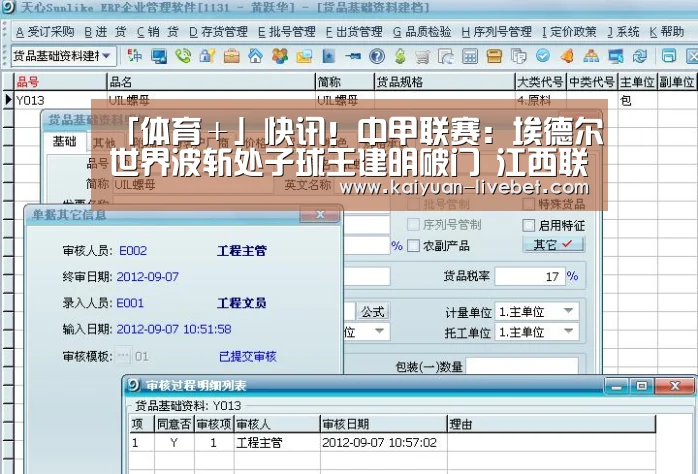Click the blue round checkmark icon
The width and height of the screenshot is (698, 474).
[543, 56]
